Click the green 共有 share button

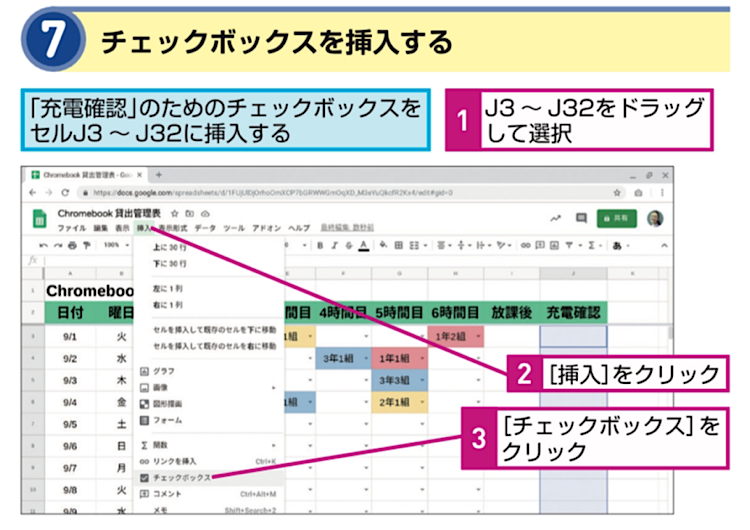point(617,219)
